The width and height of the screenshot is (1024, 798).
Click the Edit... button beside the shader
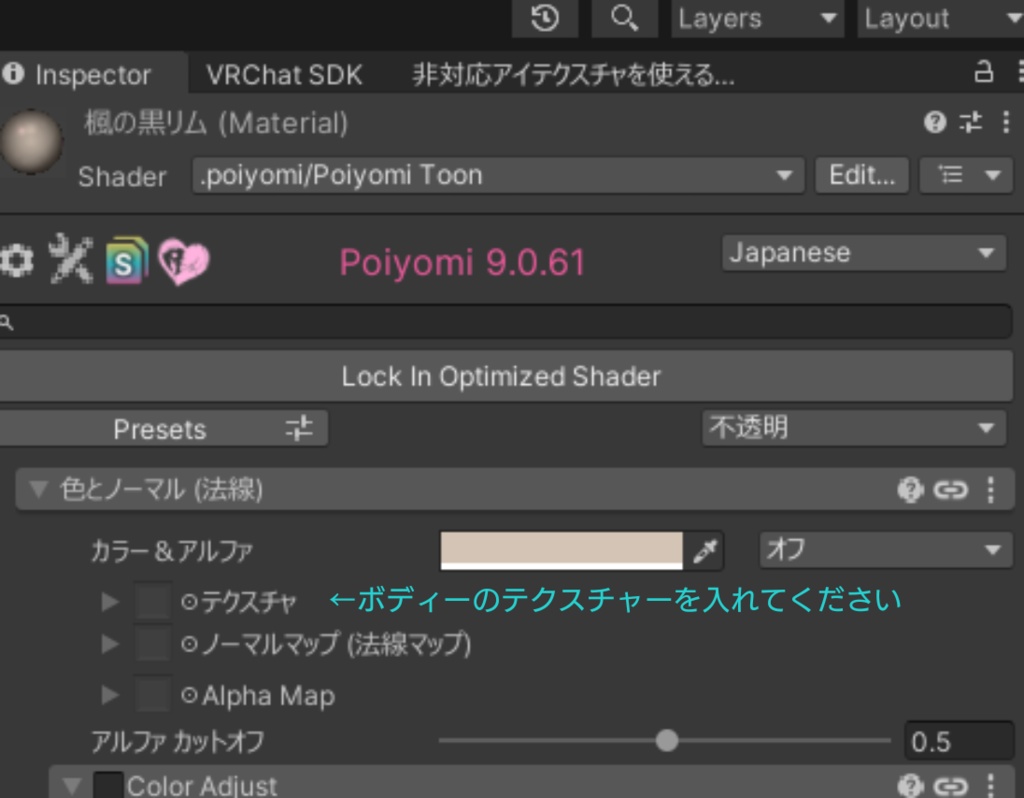pyautogui.click(x=861, y=175)
